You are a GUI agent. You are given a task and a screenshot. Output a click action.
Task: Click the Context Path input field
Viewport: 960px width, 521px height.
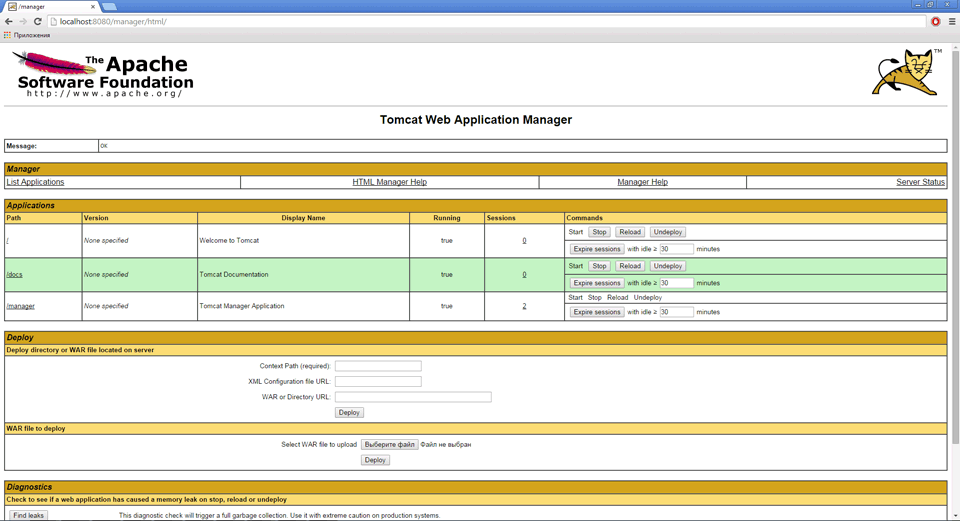pos(378,366)
